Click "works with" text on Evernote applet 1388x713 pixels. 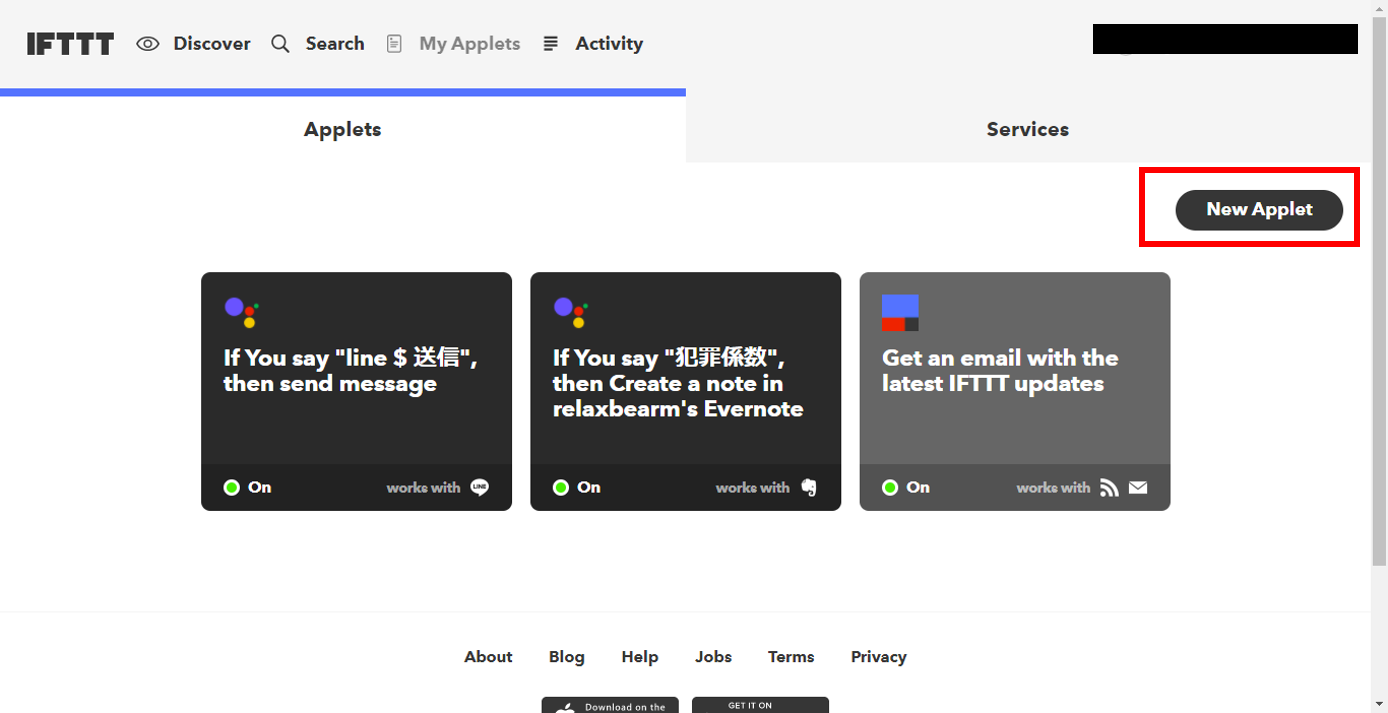point(752,488)
